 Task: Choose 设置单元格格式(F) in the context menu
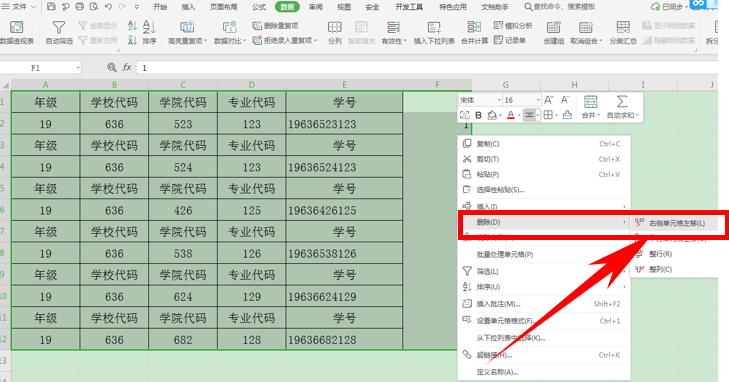544,321
